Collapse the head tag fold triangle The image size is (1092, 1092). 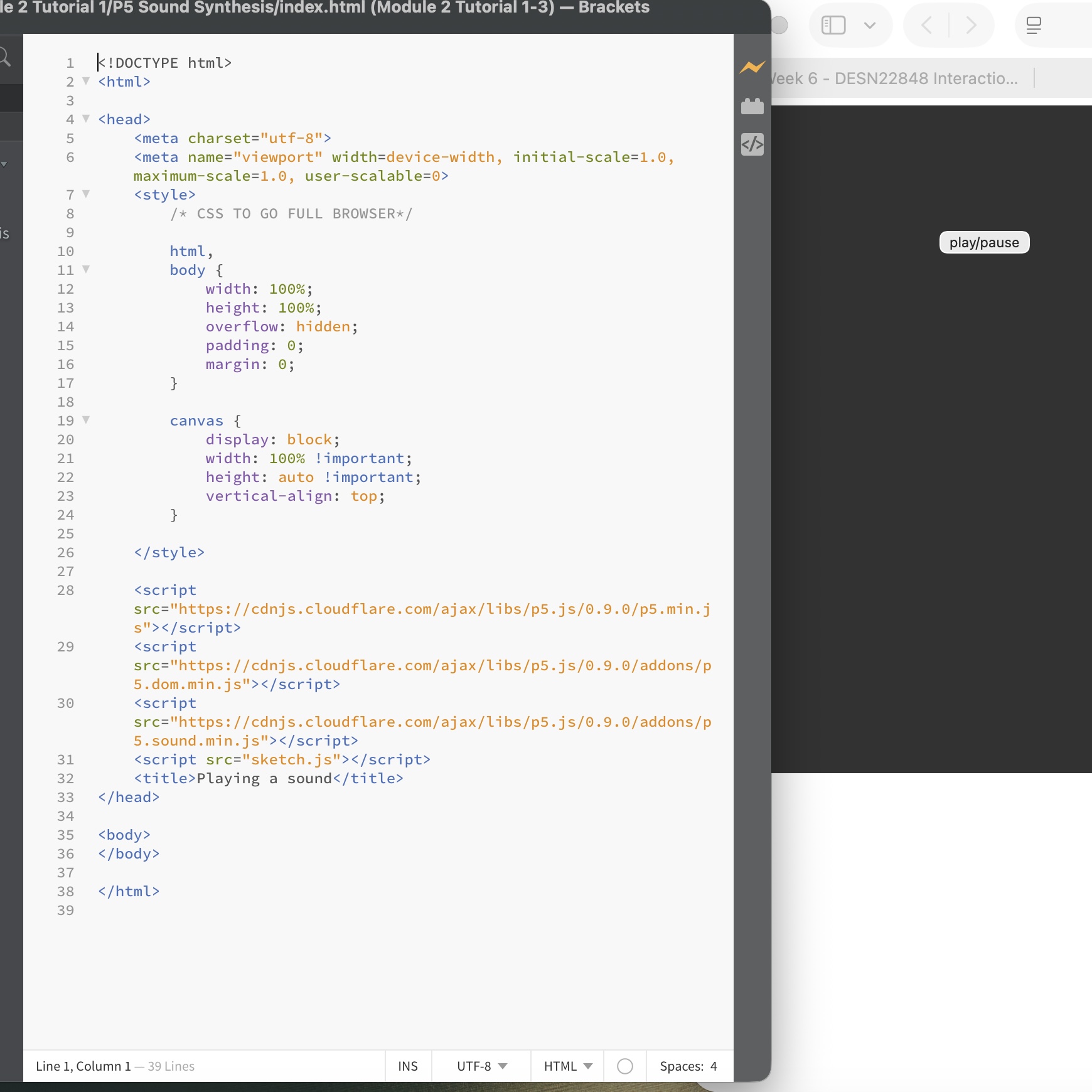[86, 119]
